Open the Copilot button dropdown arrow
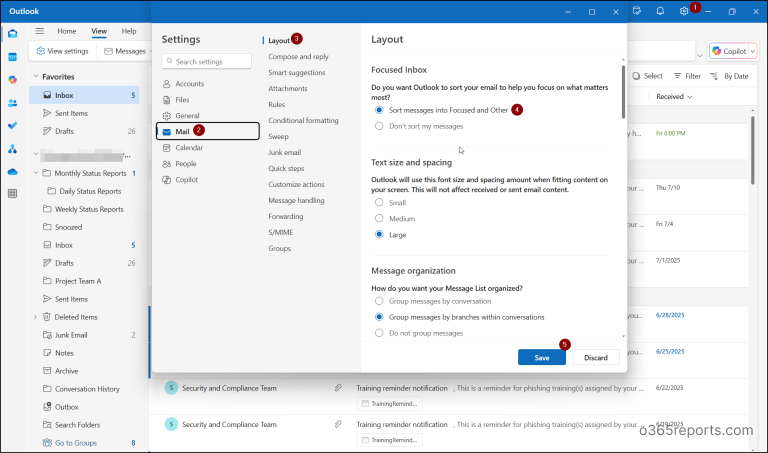The image size is (768, 453). pos(752,51)
